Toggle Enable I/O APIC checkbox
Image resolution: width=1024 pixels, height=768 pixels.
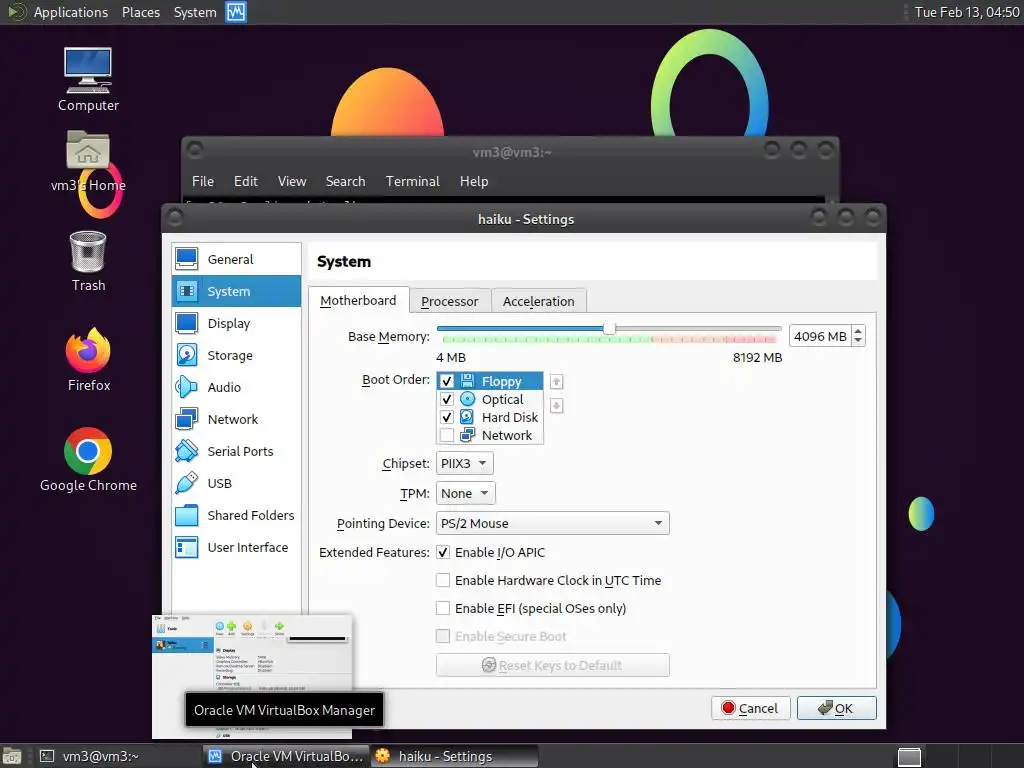point(443,552)
